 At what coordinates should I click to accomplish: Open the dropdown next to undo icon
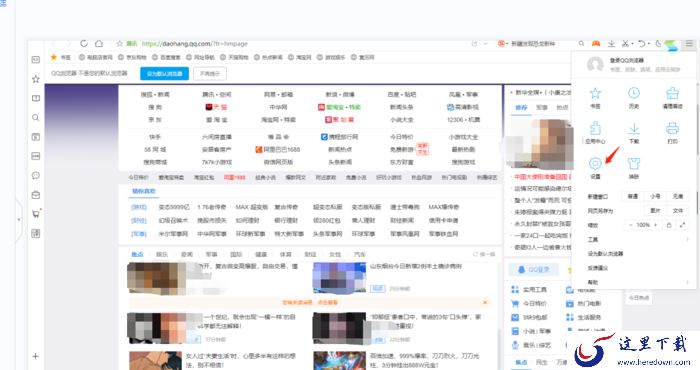click(649, 44)
